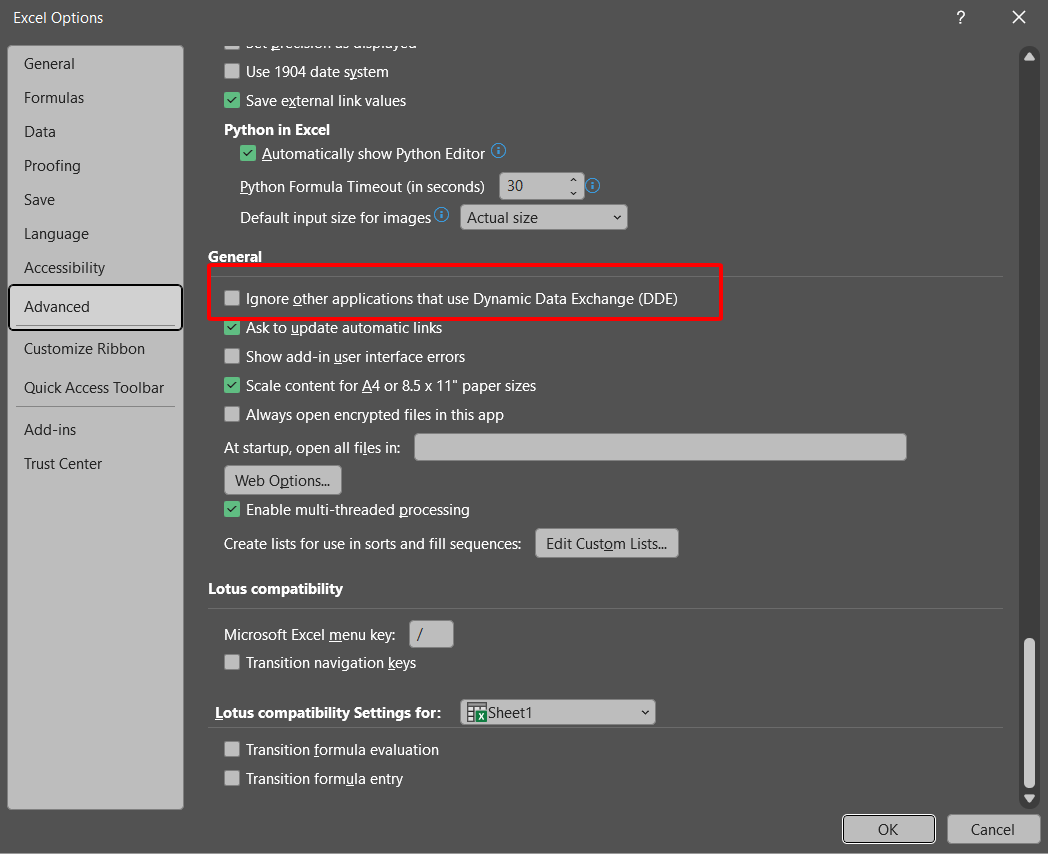Screen dimensions: 1048x854
Task: Confirm settings with OK button
Action: 888,829
